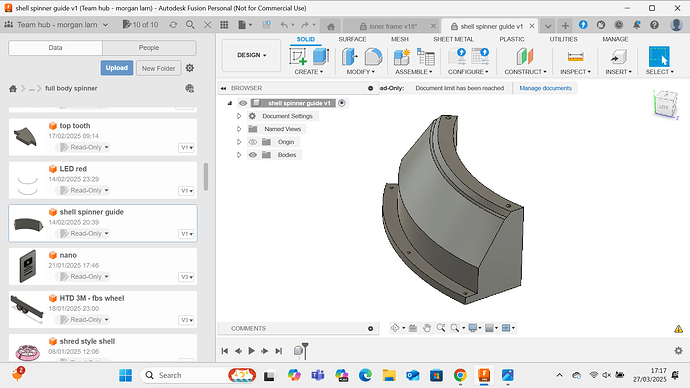Click the Upload button
This screenshot has width=690, height=388.
117,68
